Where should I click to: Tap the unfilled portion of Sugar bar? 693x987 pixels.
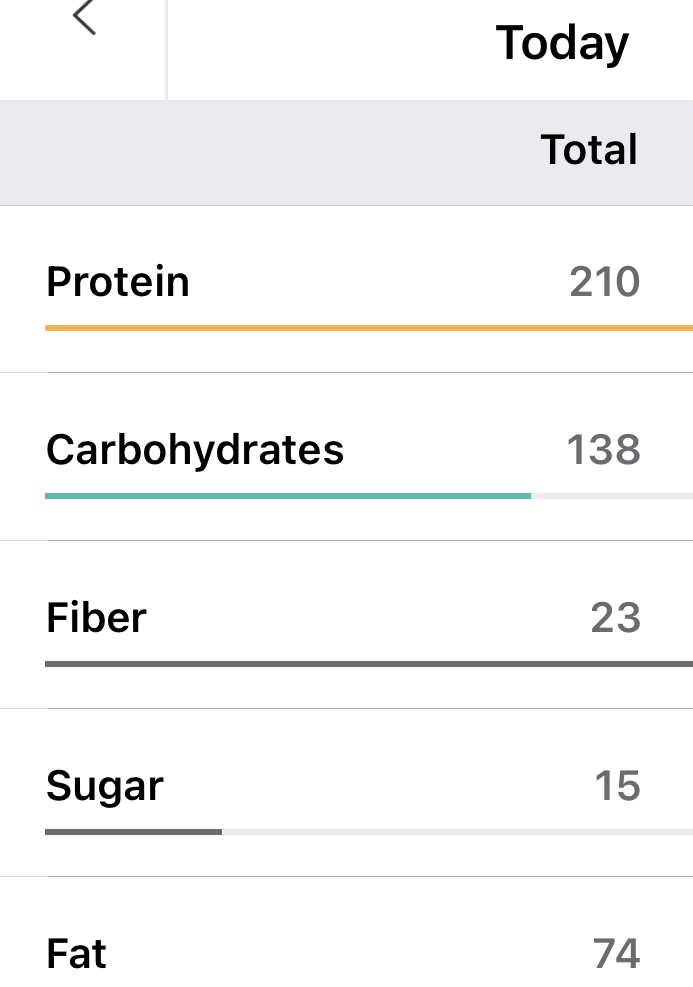pos(456,831)
